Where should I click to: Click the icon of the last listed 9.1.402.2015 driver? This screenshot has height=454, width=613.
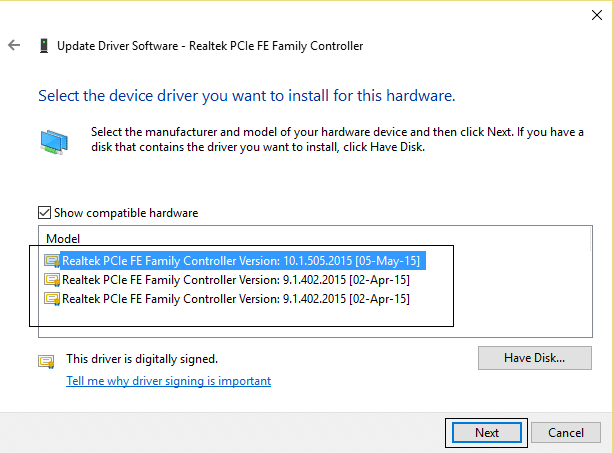pos(52,299)
